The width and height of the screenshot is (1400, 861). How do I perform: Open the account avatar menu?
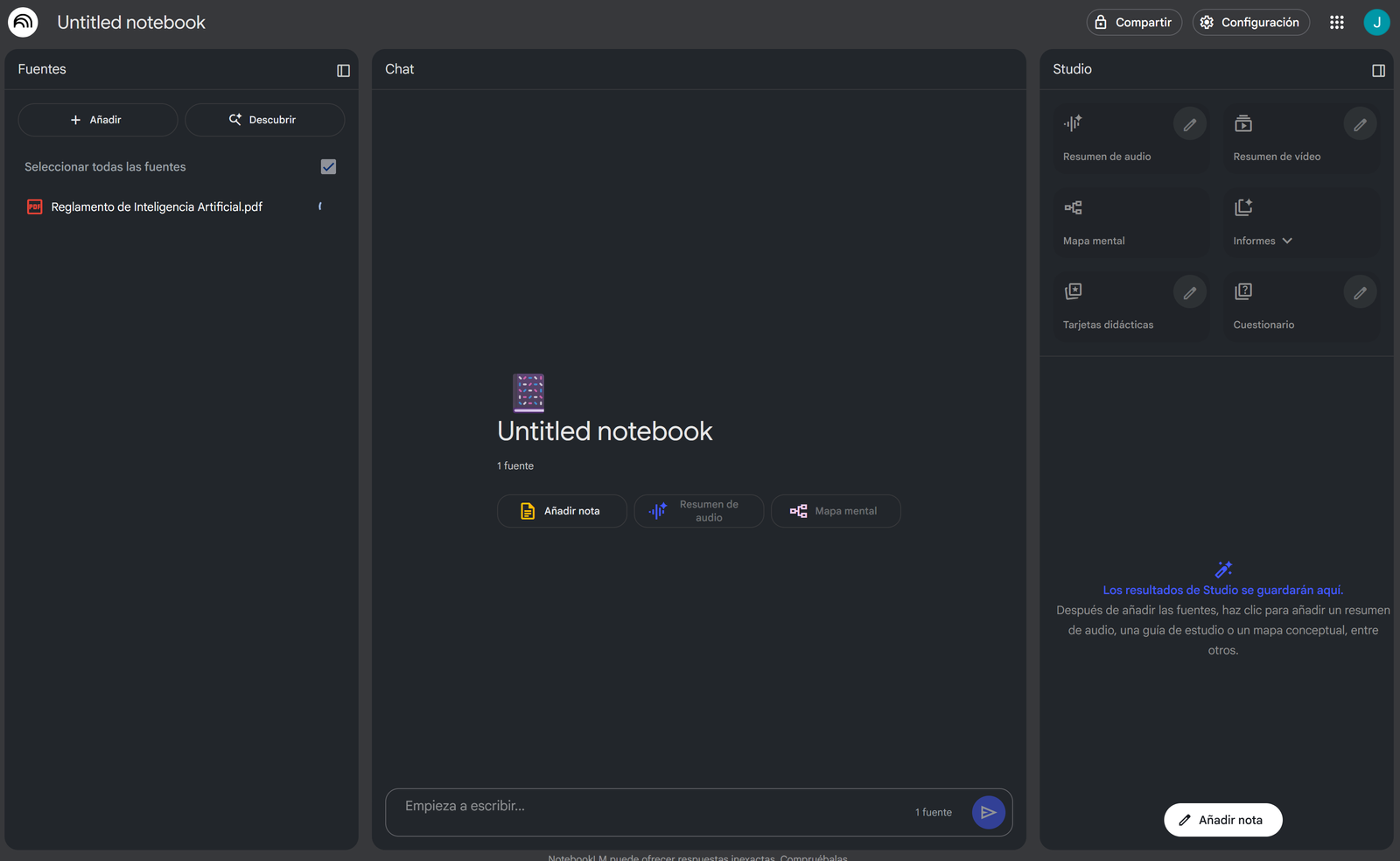[1376, 23]
